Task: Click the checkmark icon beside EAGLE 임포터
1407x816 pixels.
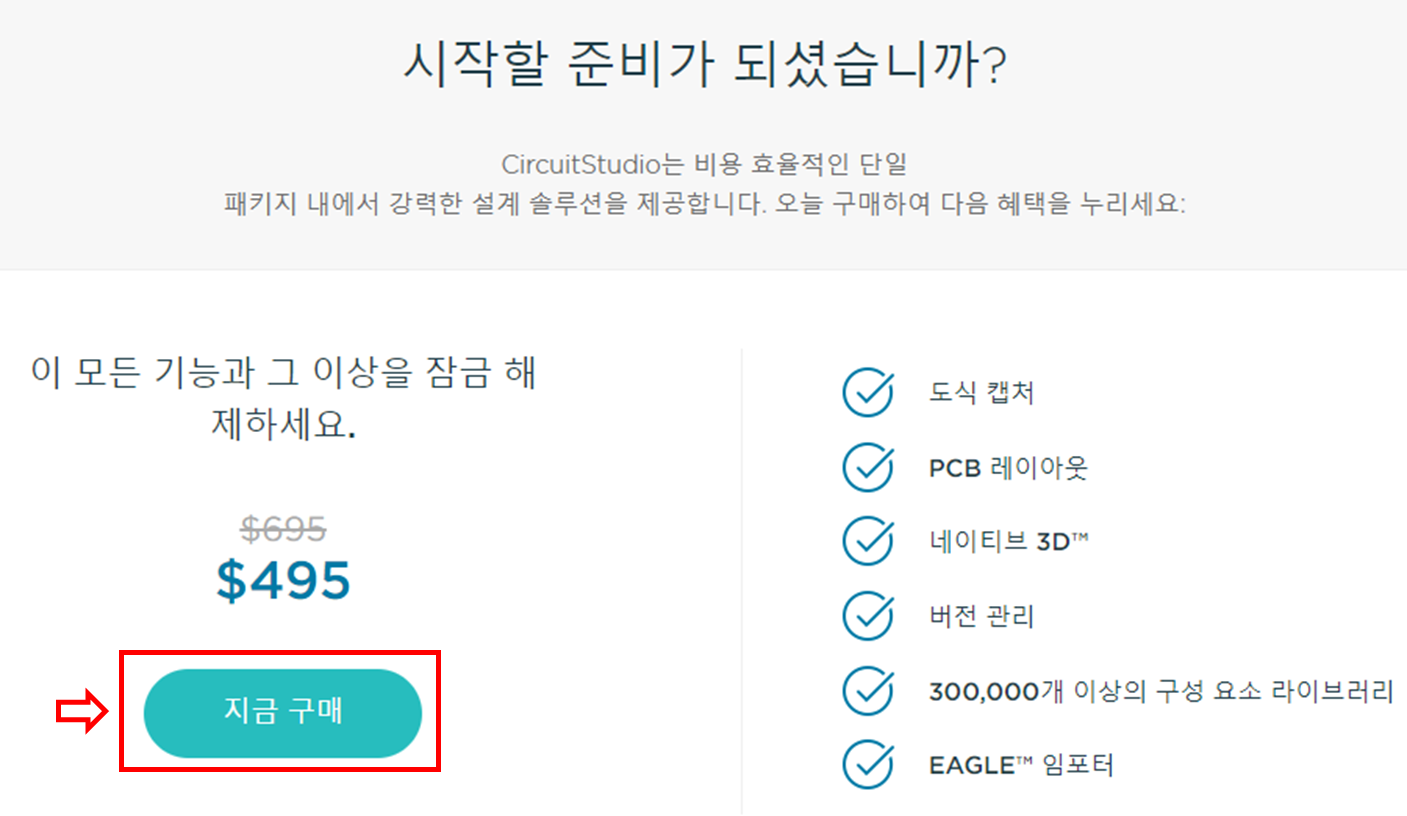Action: pos(868,764)
